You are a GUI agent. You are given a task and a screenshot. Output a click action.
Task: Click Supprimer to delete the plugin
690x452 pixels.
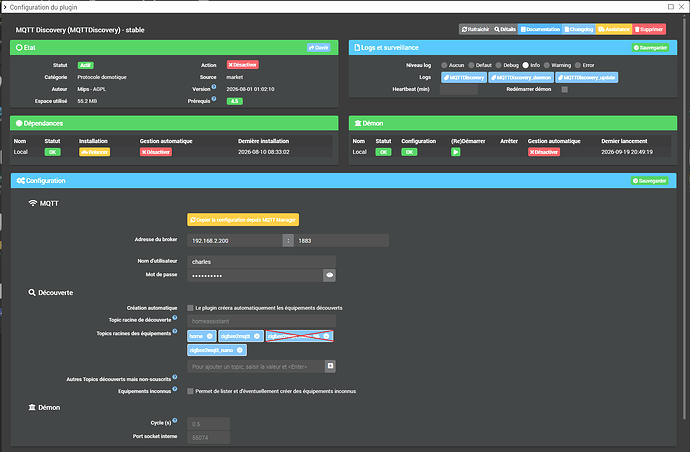coord(649,29)
